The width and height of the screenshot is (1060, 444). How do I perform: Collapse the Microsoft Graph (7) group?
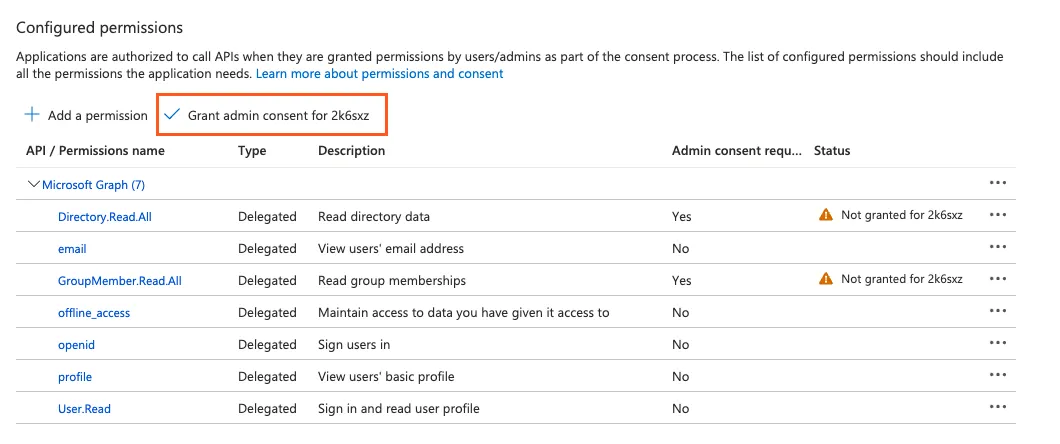tap(34, 184)
